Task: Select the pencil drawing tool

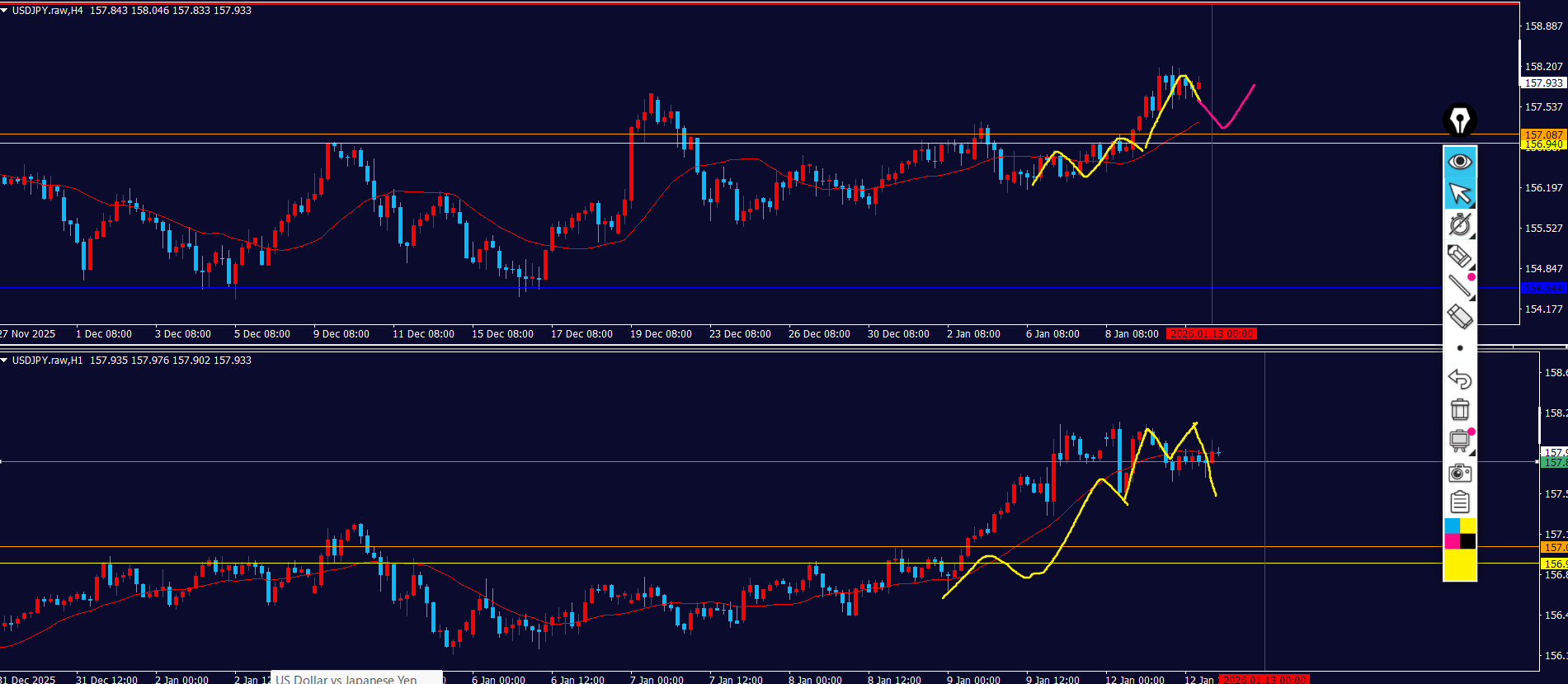Action: pos(1459,257)
